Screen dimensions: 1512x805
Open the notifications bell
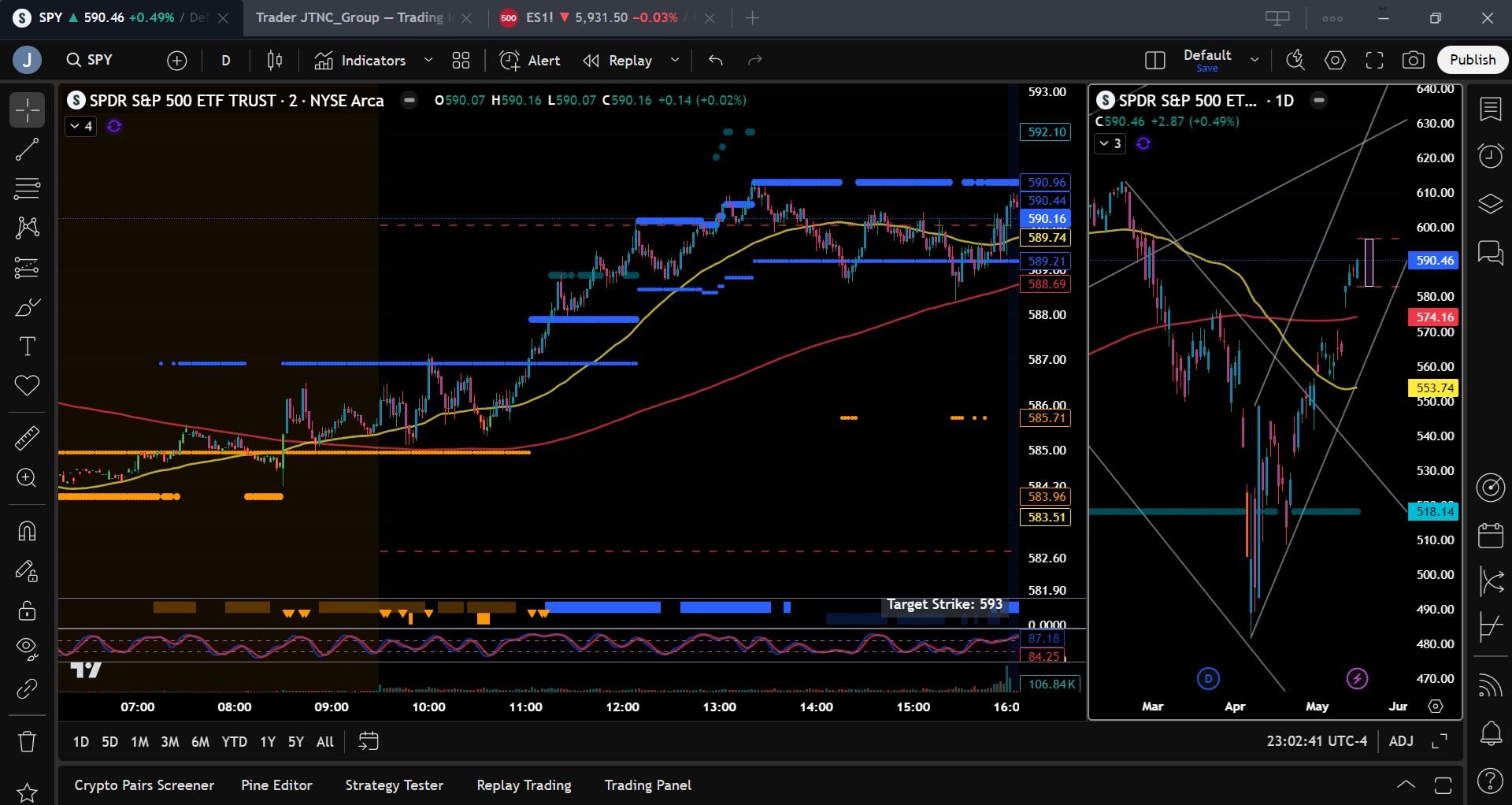point(1490,733)
